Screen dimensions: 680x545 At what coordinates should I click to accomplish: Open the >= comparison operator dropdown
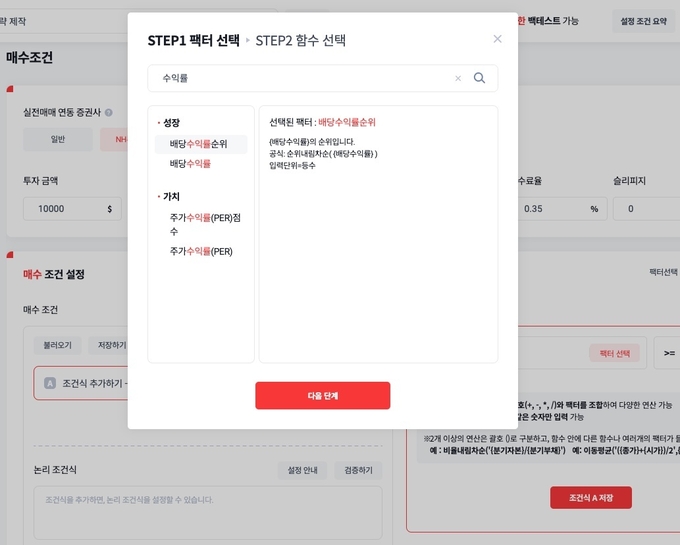tap(668, 353)
